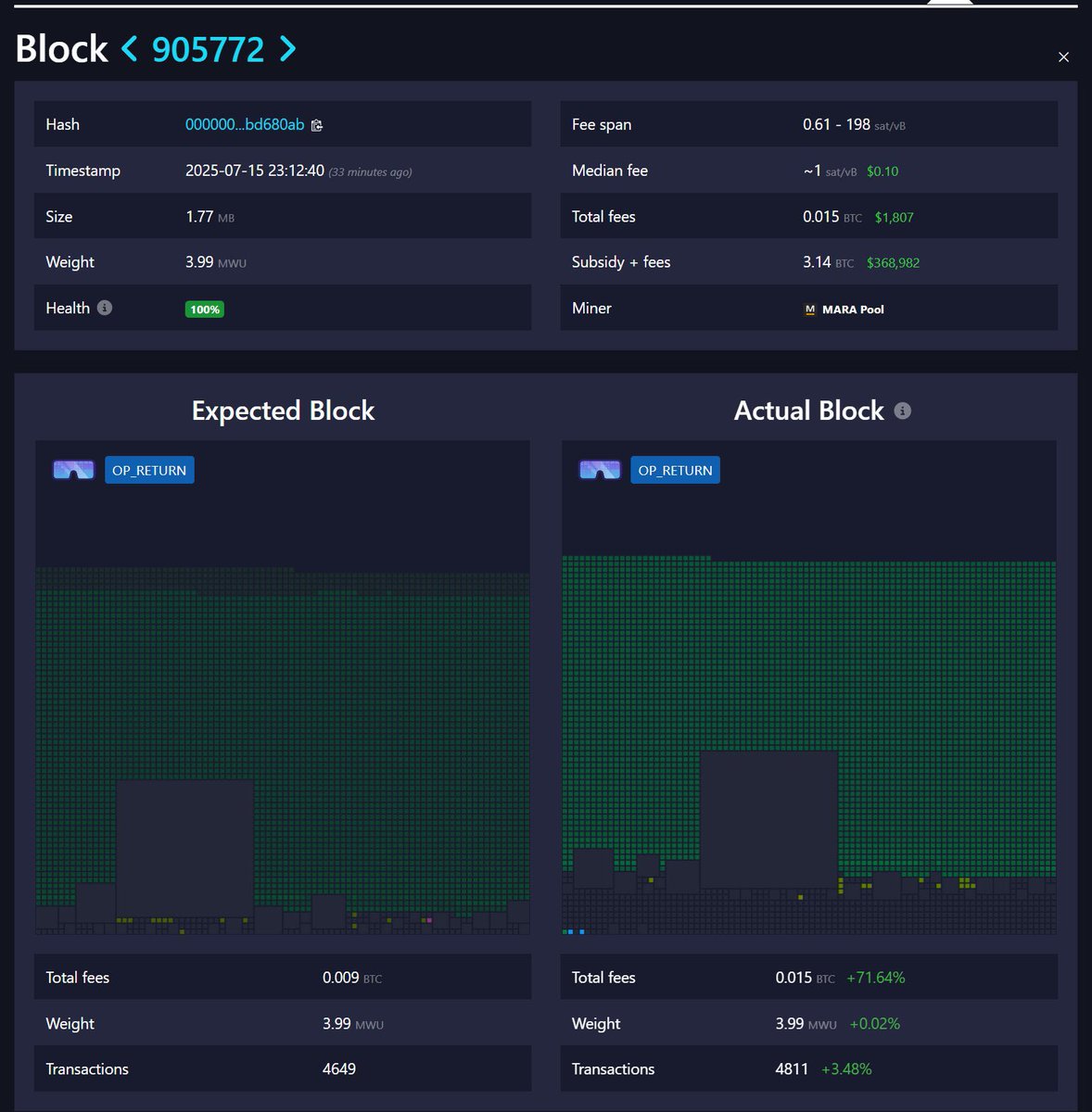Select the large transaction square in Actual Block
The width and height of the screenshot is (1092, 1112).
tap(769, 820)
